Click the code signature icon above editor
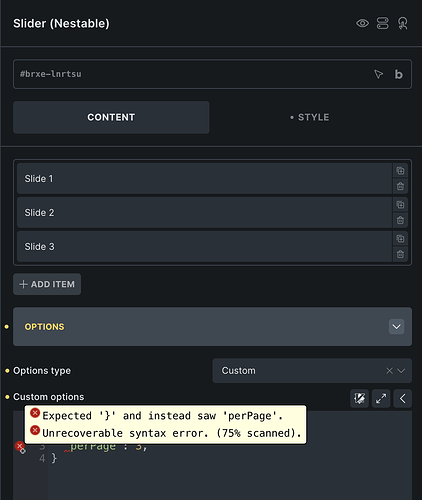 coord(359,398)
